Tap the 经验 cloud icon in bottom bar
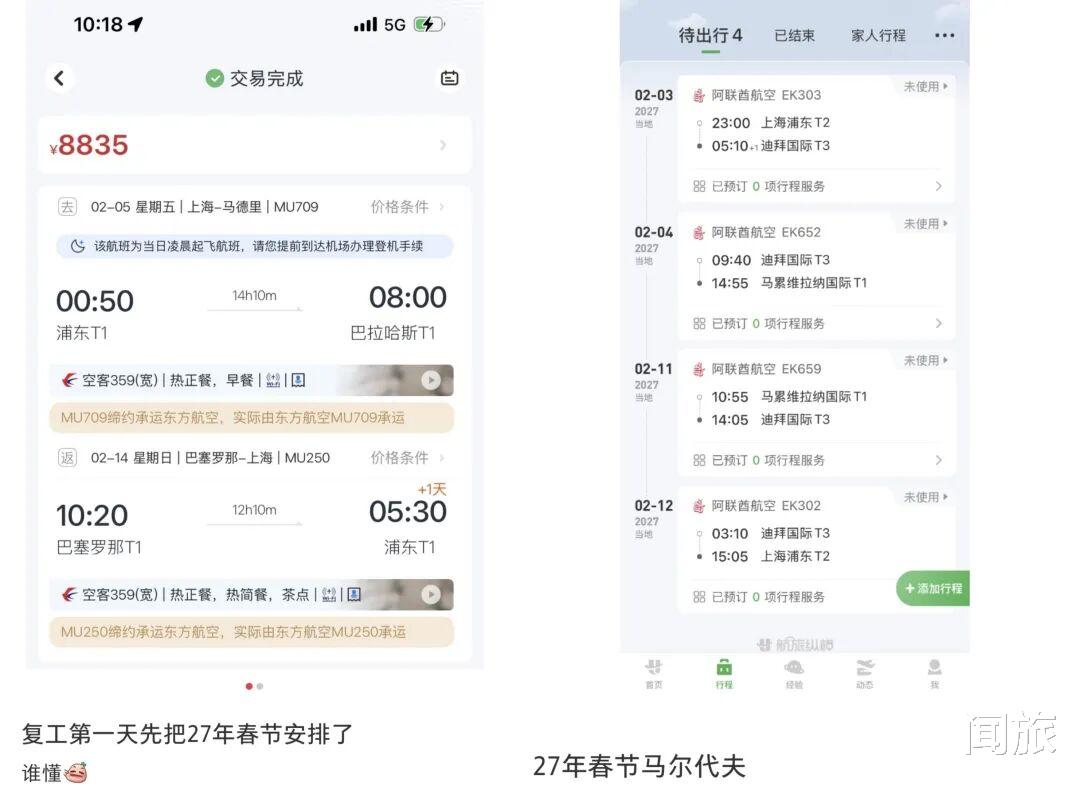This screenshot has width=1080, height=787. [x=794, y=673]
